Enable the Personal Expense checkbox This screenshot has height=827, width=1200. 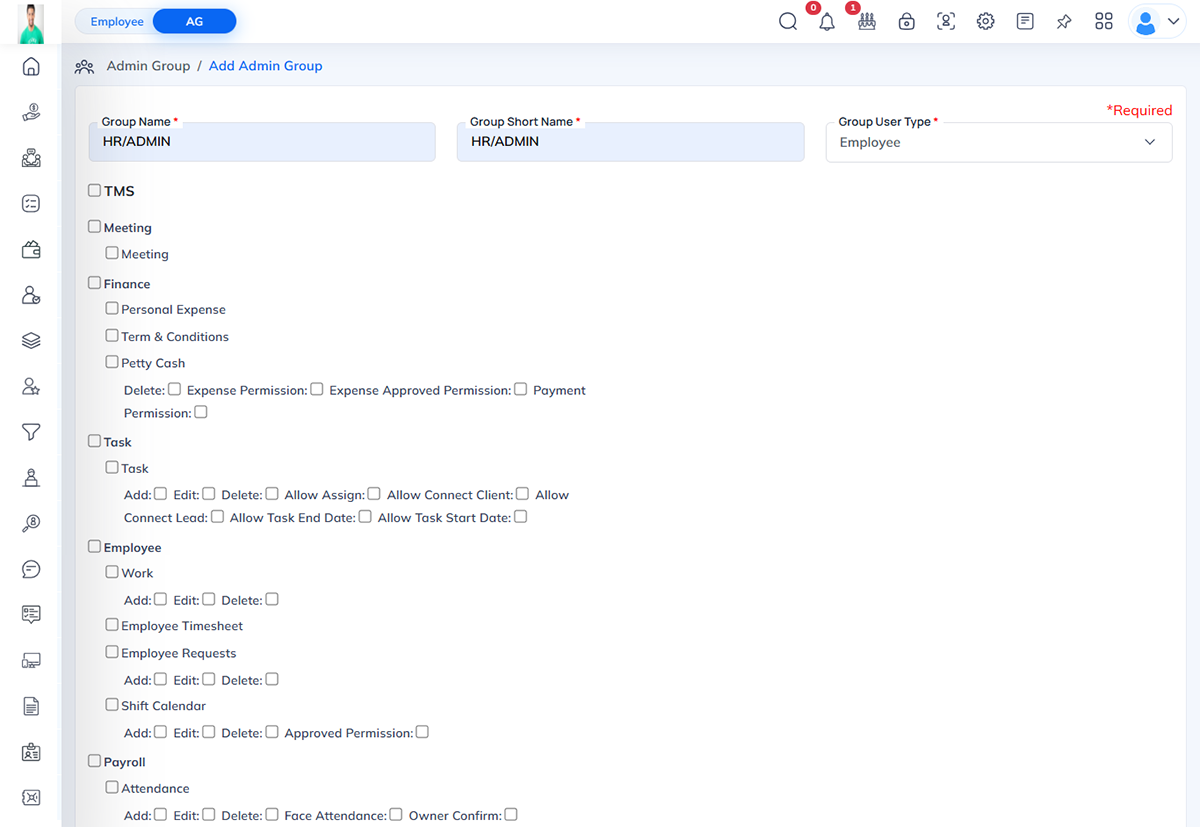(112, 308)
